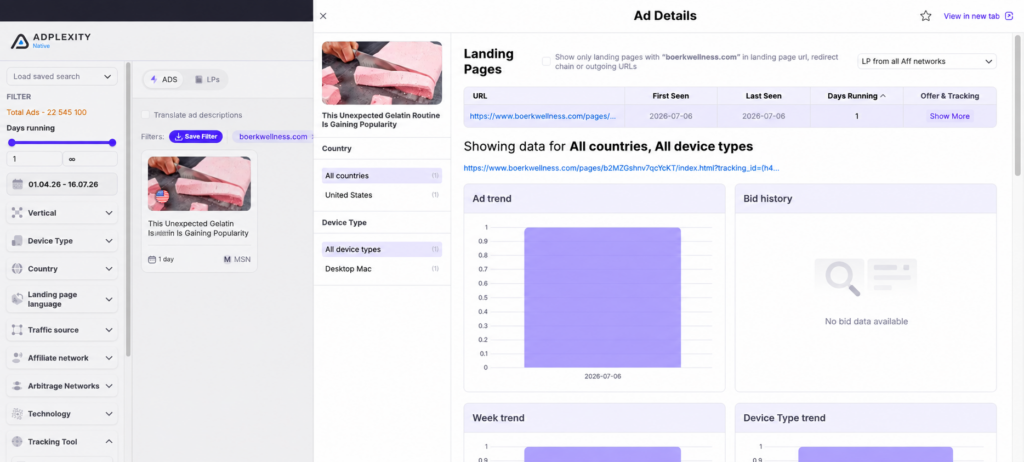Expand the Technology filter
This screenshot has width=1024, height=462.
click(x=62, y=414)
